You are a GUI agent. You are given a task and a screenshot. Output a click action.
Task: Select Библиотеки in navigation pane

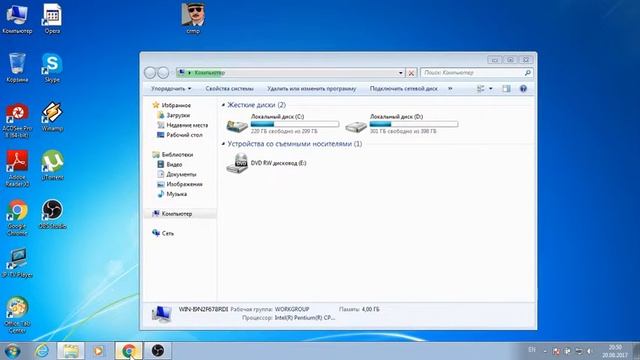pos(177,154)
